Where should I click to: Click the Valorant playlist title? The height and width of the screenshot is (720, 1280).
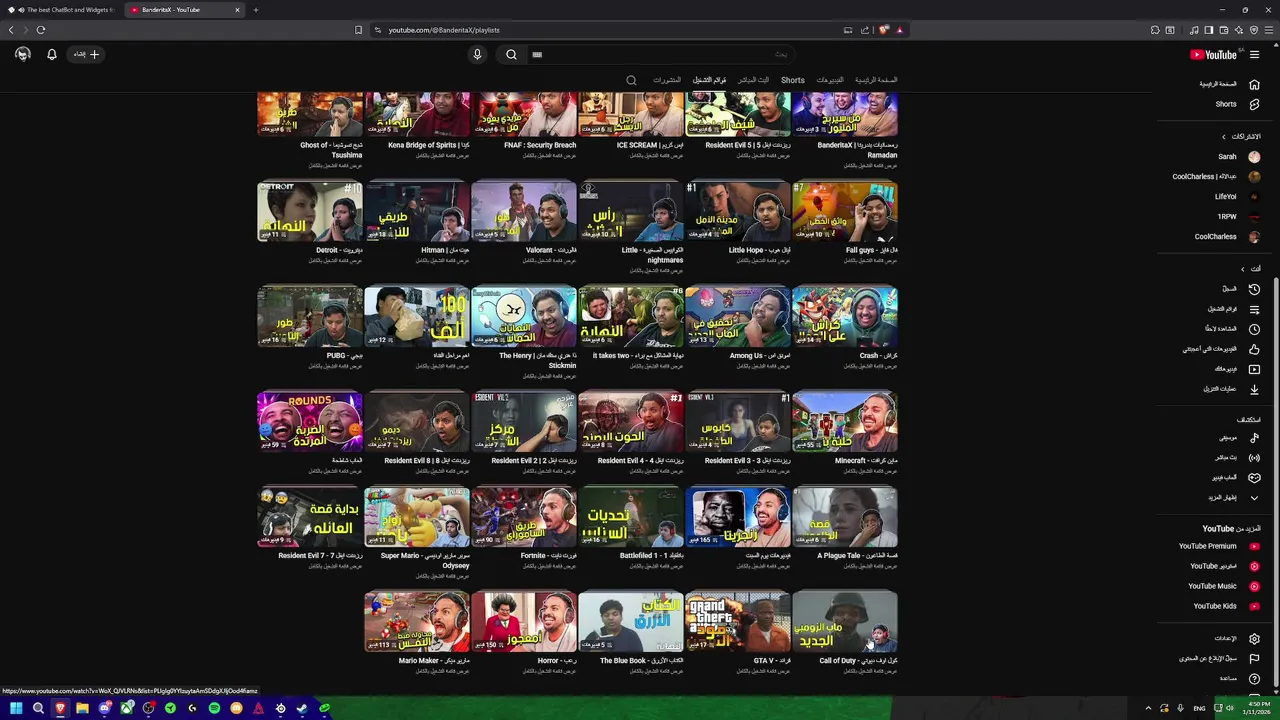click(x=551, y=250)
